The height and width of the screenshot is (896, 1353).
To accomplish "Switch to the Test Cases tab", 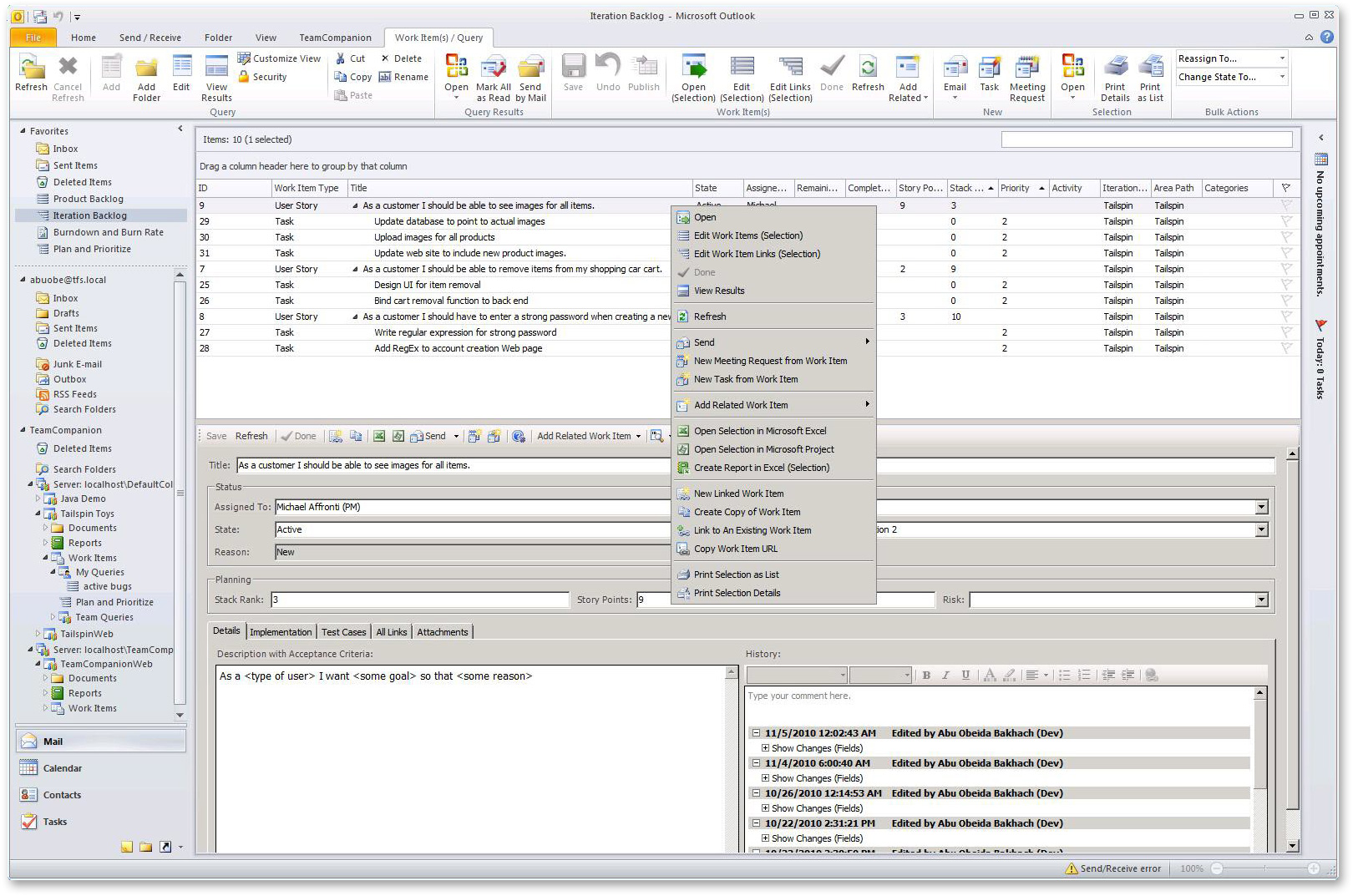I will click(343, 632).
